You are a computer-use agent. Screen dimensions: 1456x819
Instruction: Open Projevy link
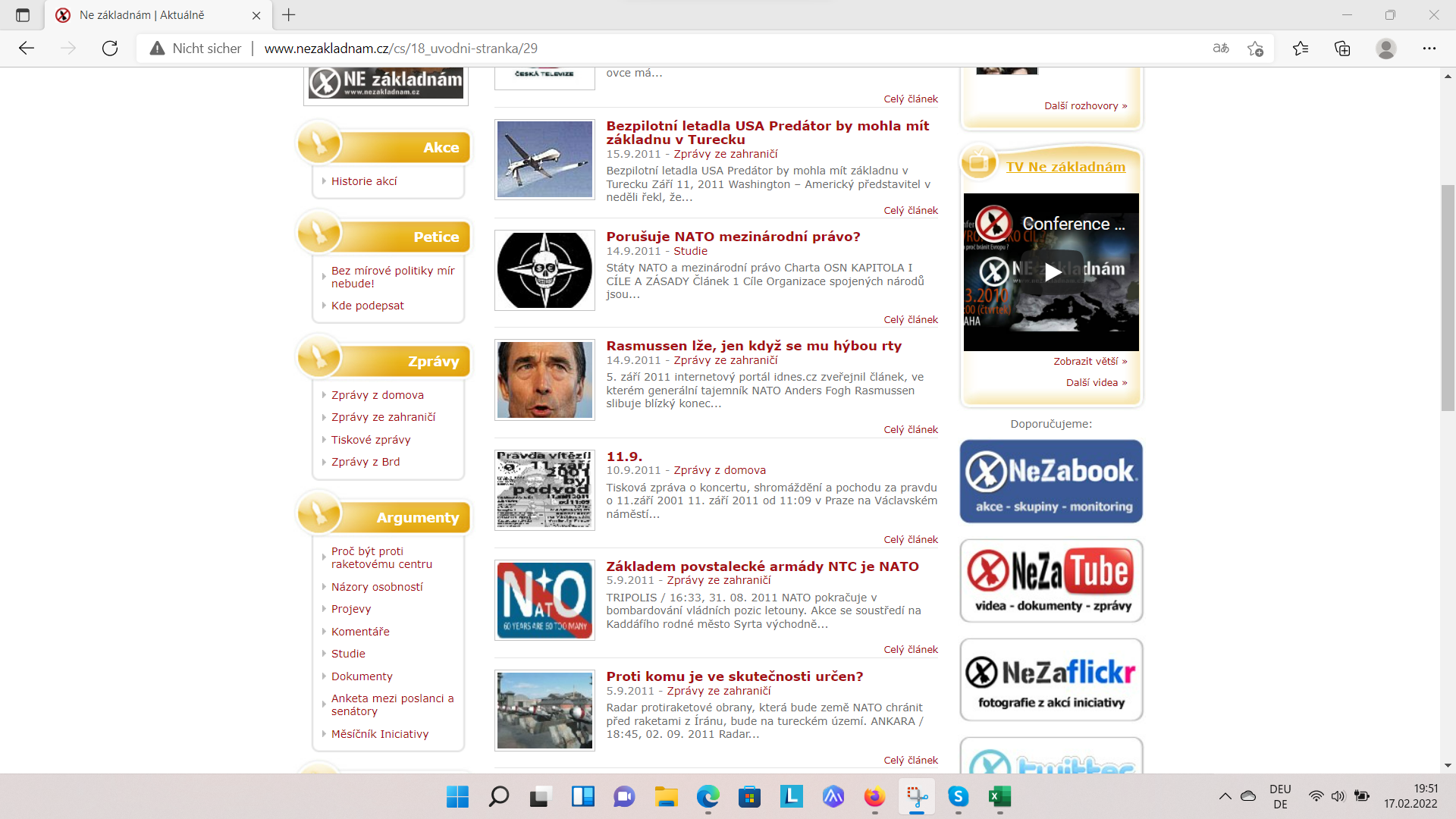351,609
